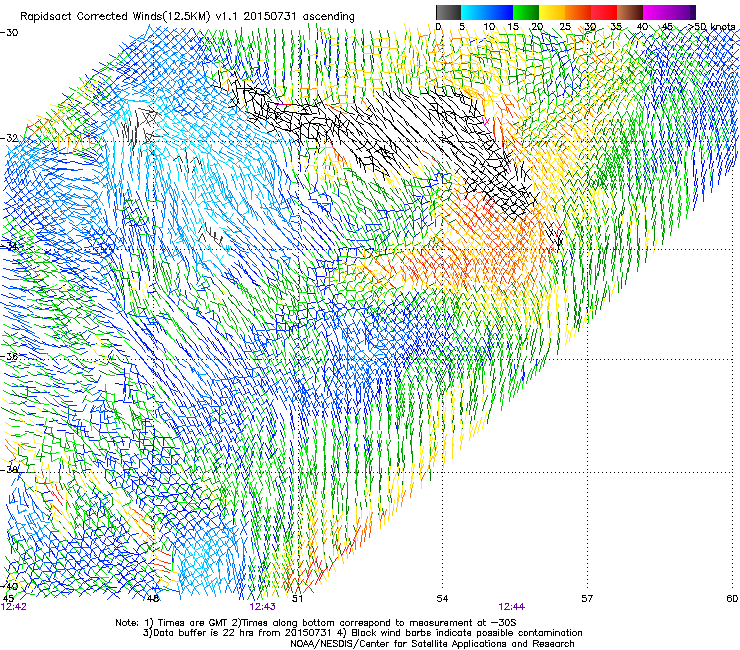
Task: Click the '57' longitude axis label
Action: pos(587,599)
